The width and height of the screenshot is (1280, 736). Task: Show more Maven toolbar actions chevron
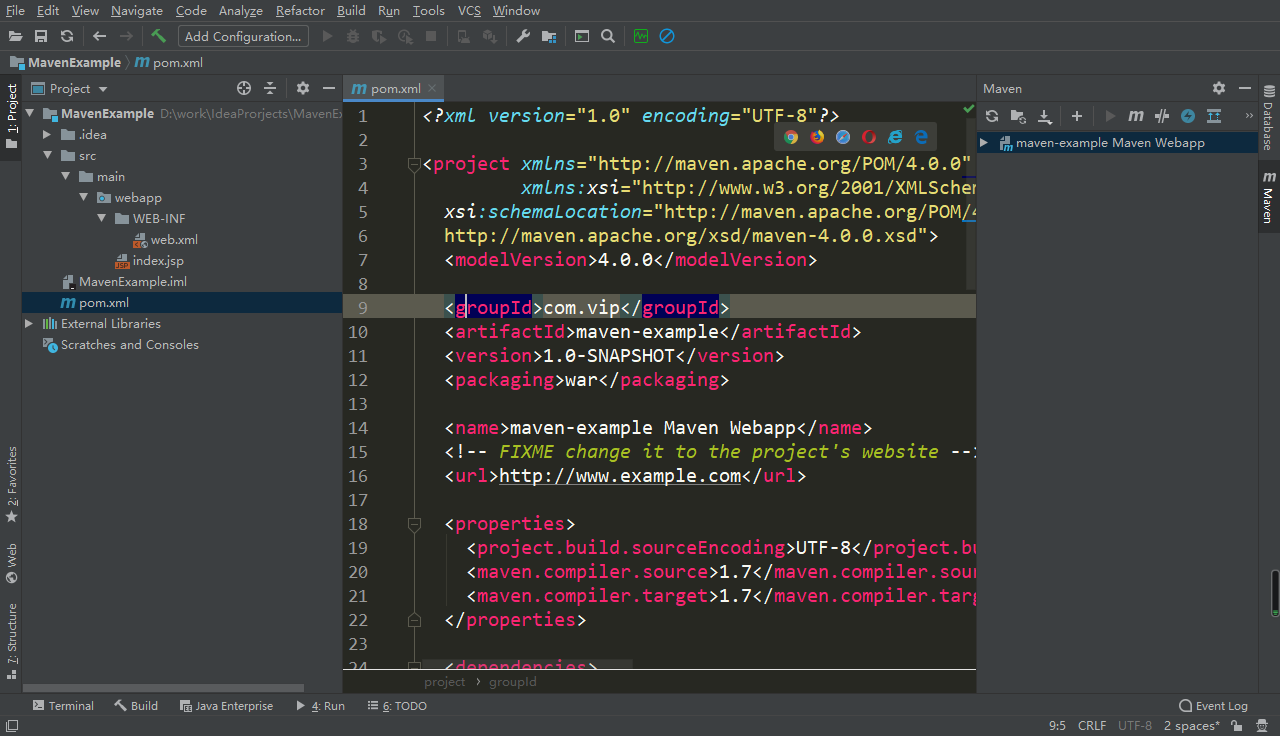click(x=1248, y=116)
